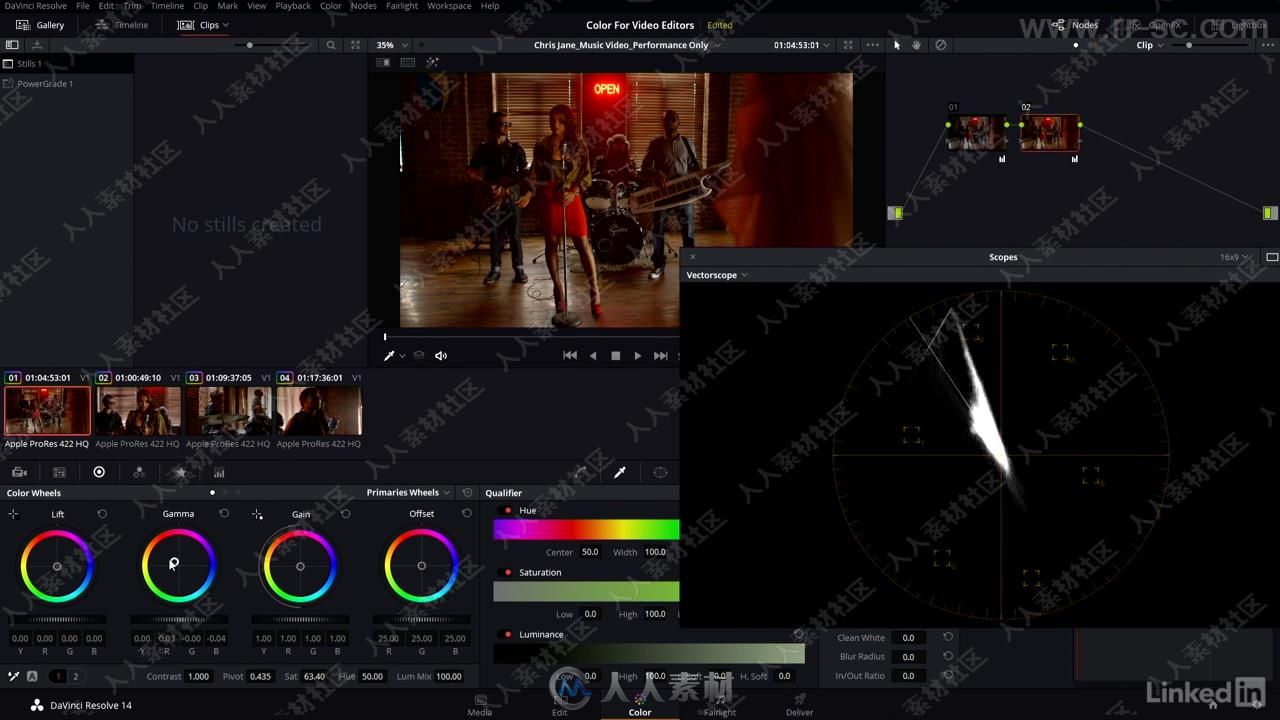1280x720 pixels.
Task: Open the Playback menu
Action: tap(293, 6)
